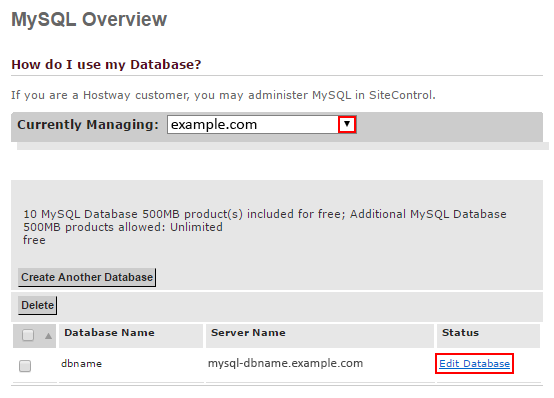Open the Edit Database link

pyautogui.click(x=475, y=363)
